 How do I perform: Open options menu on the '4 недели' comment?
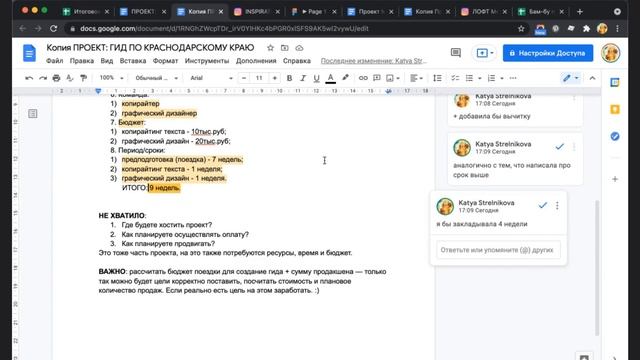(x=557, y=206)
